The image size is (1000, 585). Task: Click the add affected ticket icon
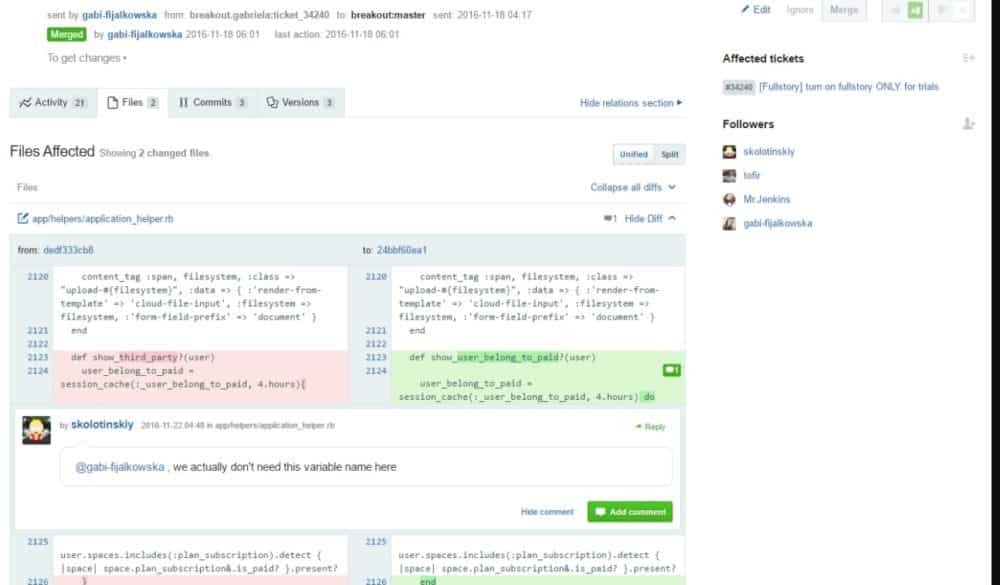(x=967, y=59)
